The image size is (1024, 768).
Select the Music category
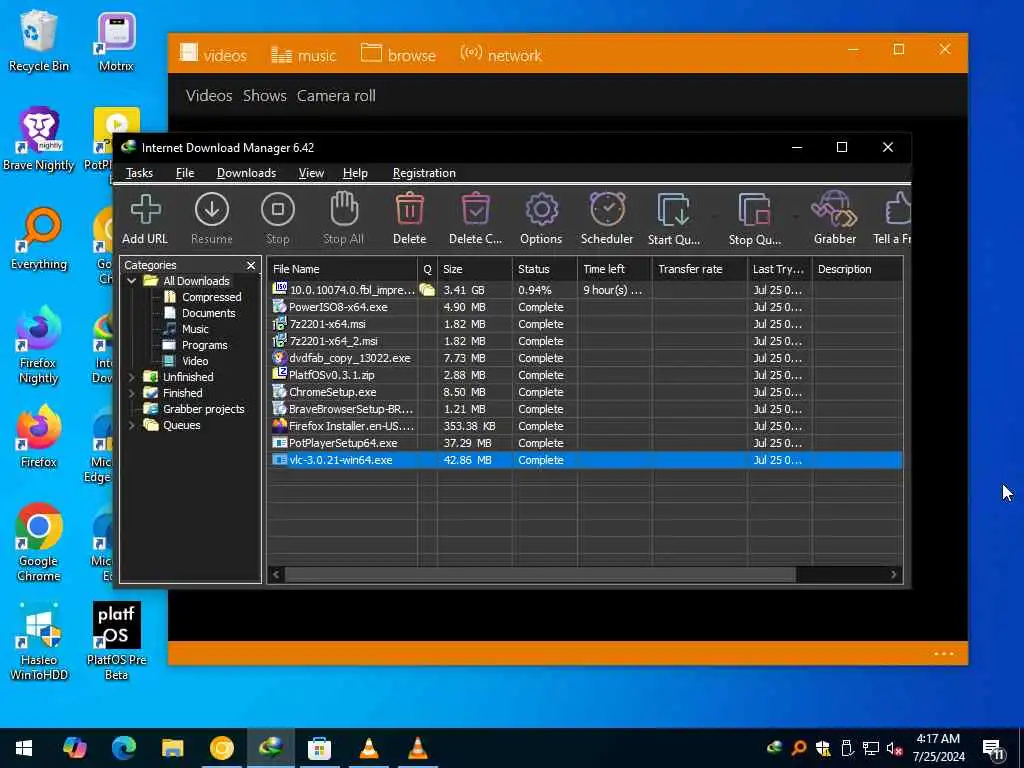click(x=186, y=329)
